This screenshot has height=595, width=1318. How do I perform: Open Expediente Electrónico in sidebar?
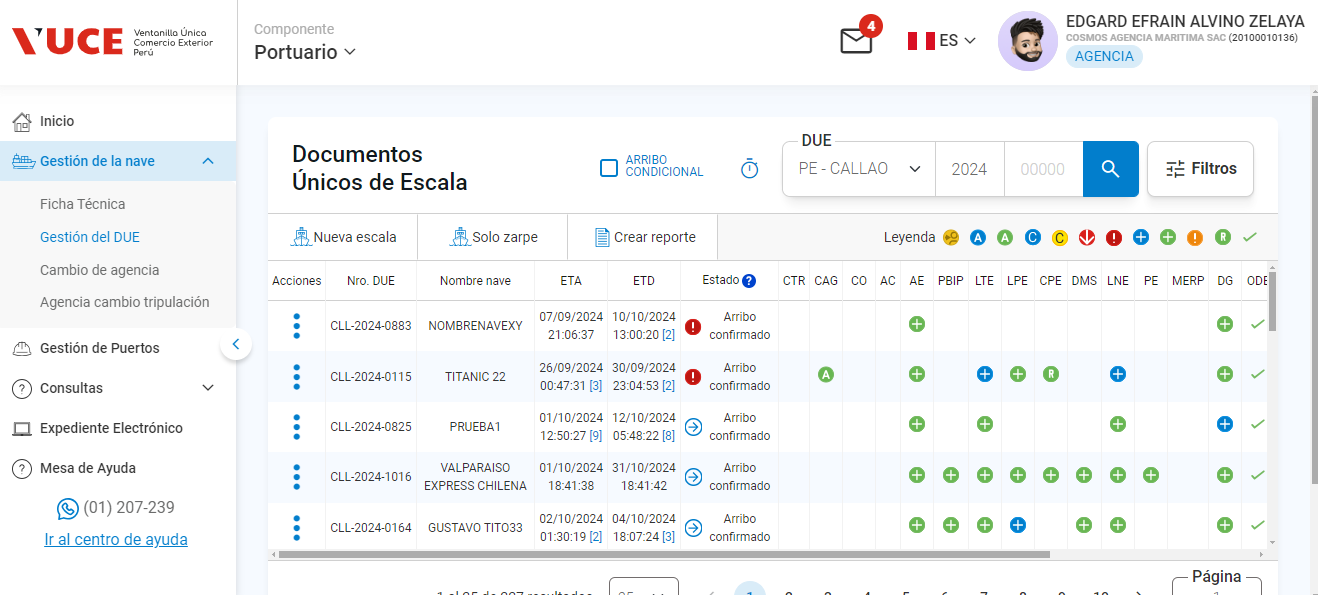(x=111, y=428)
